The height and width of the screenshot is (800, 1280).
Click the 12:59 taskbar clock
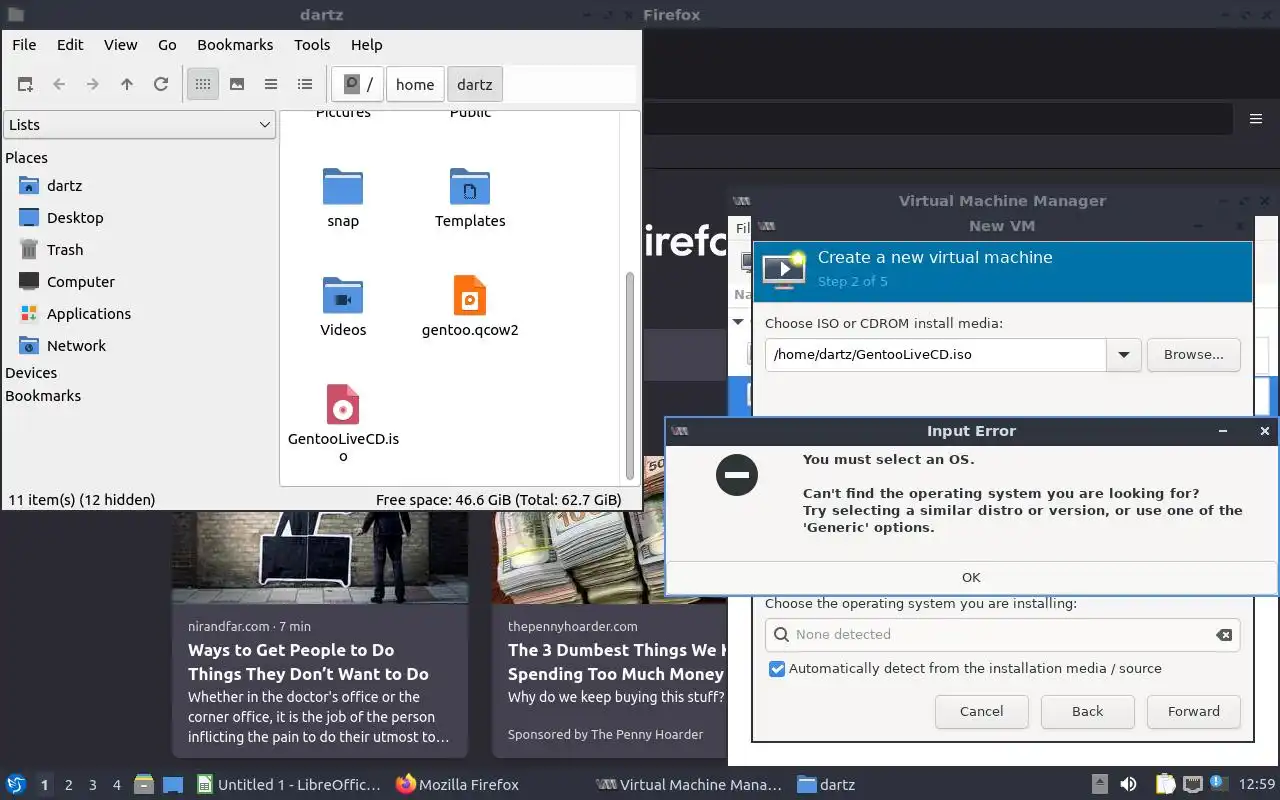pos(1257,784)
